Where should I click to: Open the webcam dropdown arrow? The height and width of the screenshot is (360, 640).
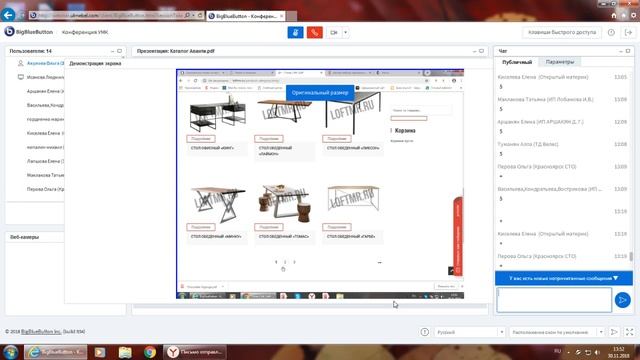(x=345, y=32)
